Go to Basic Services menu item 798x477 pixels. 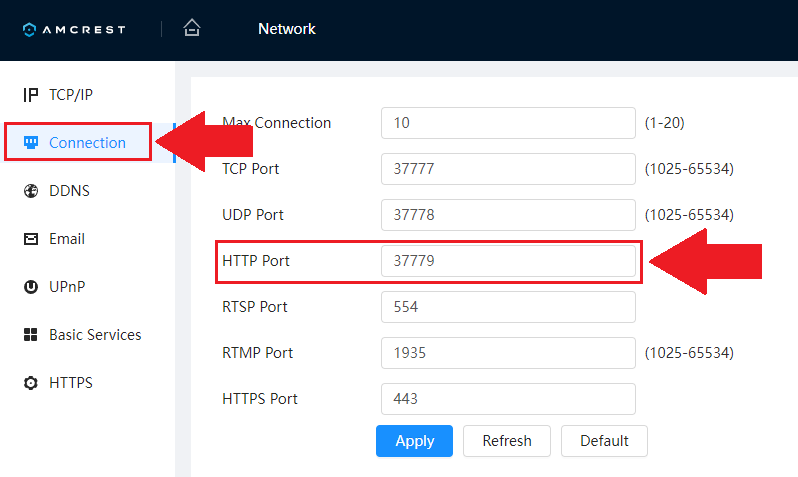pos(95,335)
